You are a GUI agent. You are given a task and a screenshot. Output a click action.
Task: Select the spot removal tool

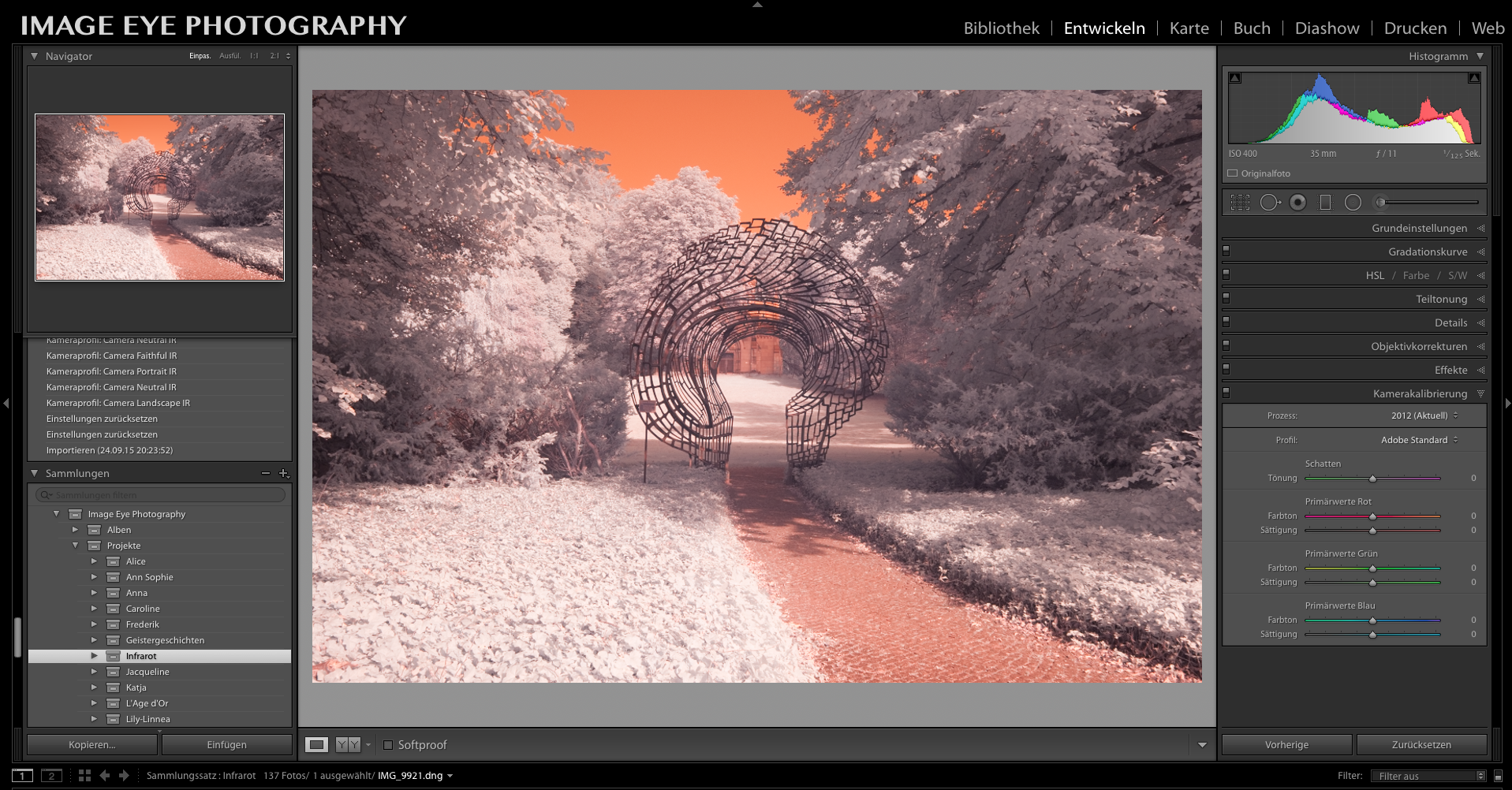(x=1270, y=203)
